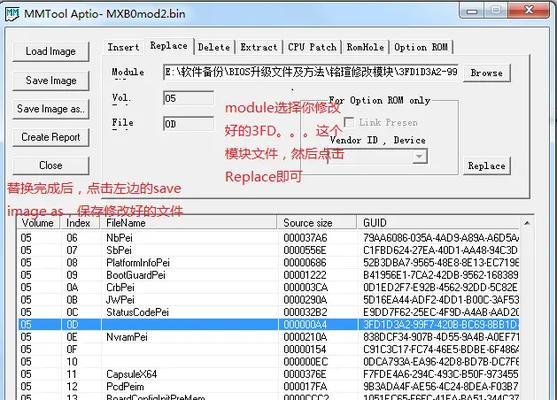The image size is (557, 400).
Task: Select the CapsuleX64 row
Action: click(x=268, y=374)
